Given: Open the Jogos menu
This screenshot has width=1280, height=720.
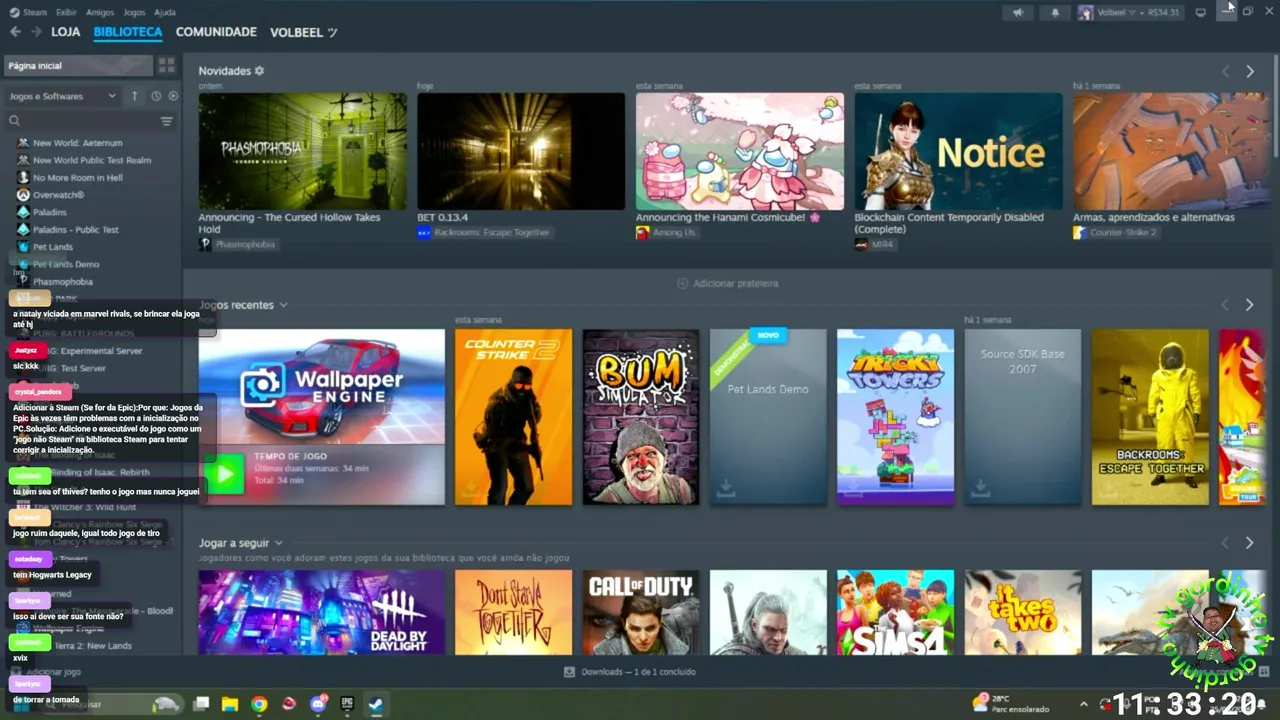Looking at the screenshot, I should click(x=134, y=12).
